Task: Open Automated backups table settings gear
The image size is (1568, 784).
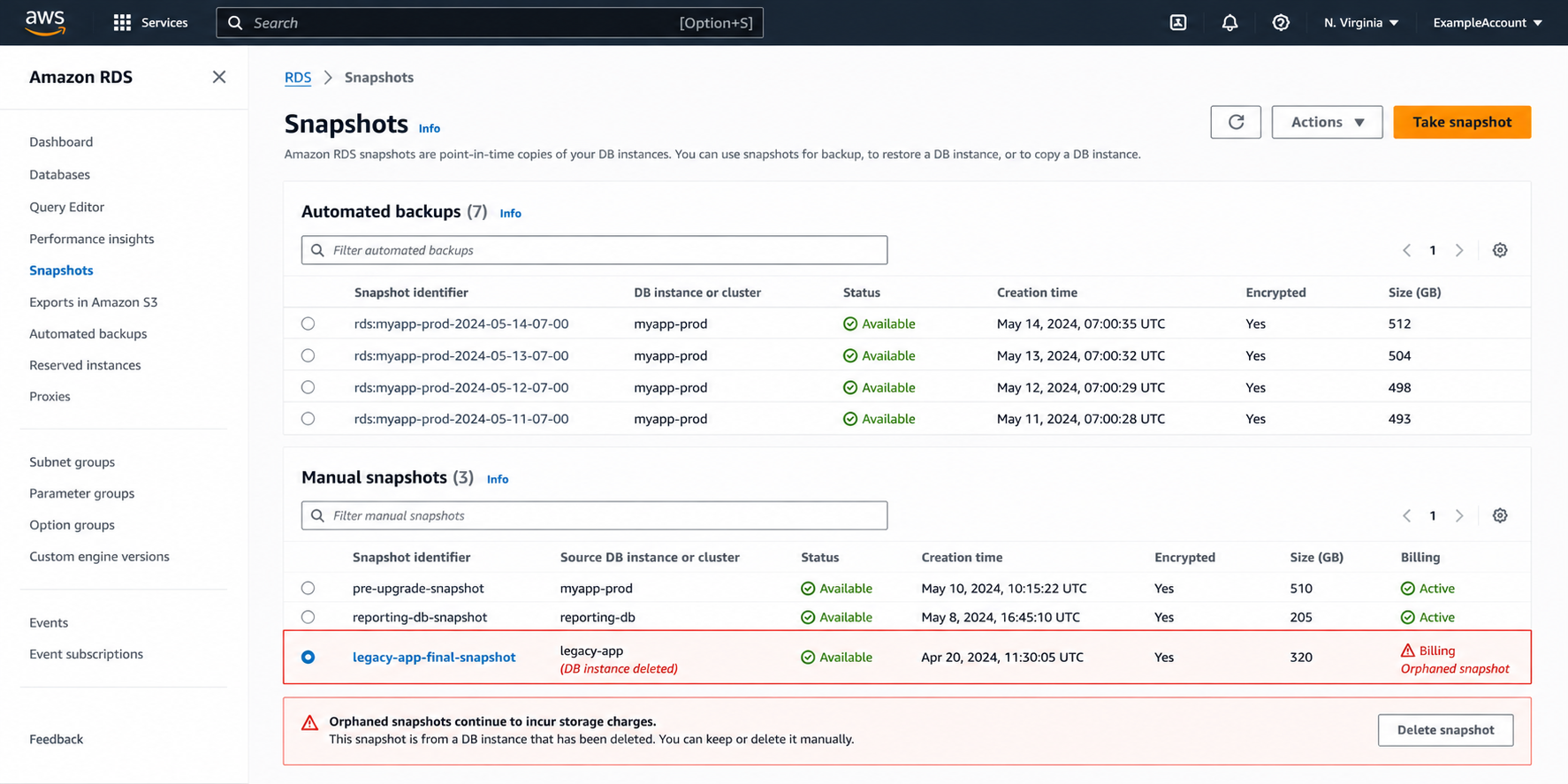Action: 1500,250
